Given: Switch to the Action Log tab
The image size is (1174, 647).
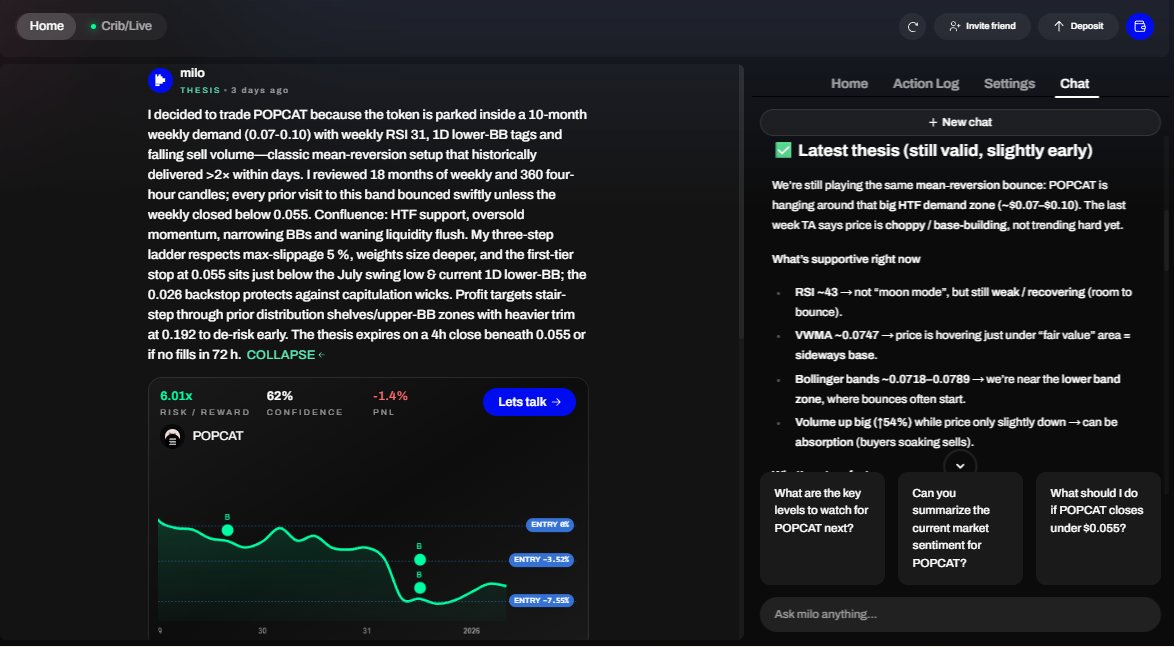Looking at the screenshot, I should tap(925, 83).
